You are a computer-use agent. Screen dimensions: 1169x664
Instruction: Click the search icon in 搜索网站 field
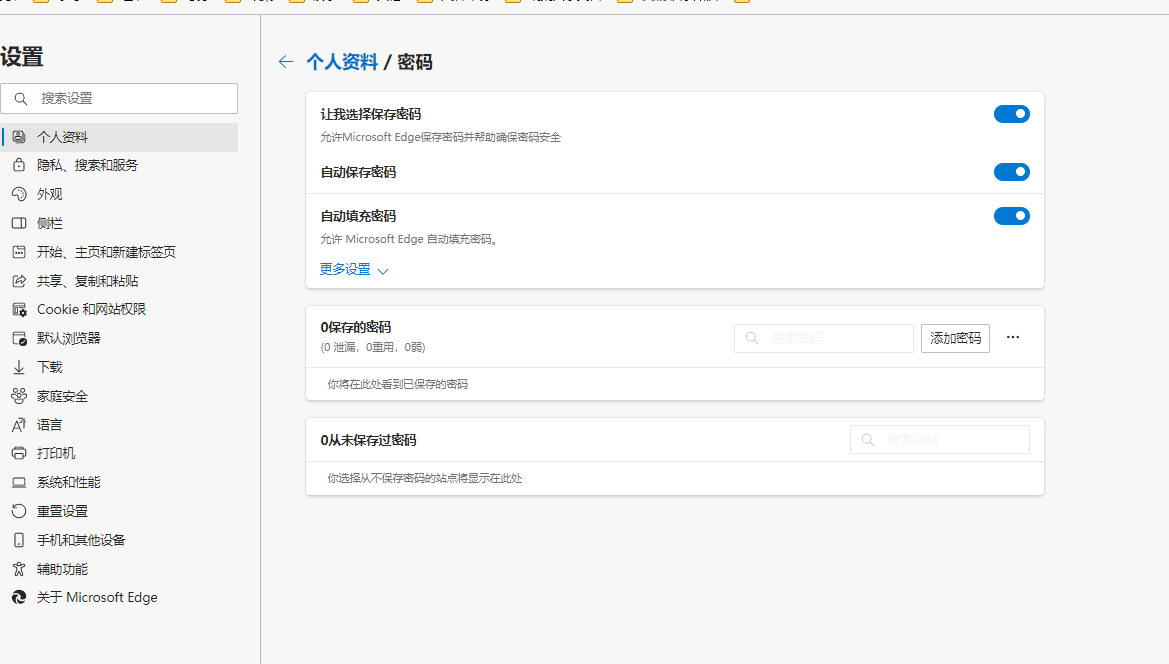click(x=868, y=440)
